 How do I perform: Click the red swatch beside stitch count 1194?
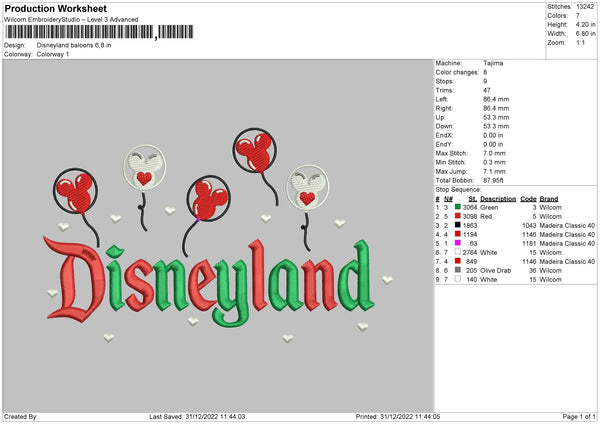pyautogui.click(x=457, y=234)
